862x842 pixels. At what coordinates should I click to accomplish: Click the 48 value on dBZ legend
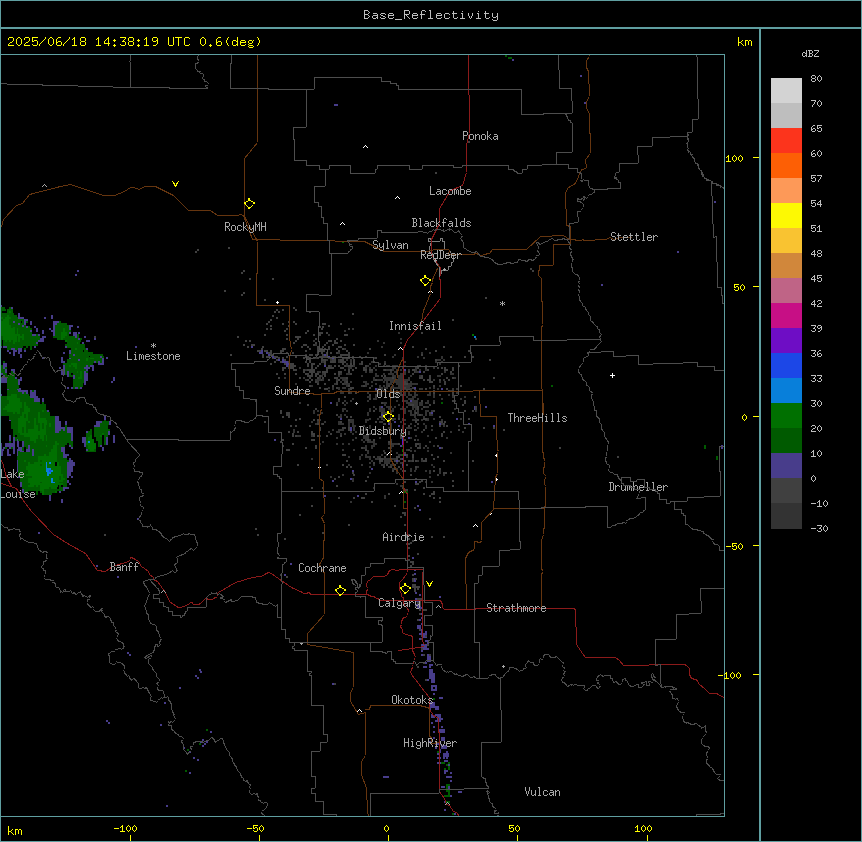(816, 253)
